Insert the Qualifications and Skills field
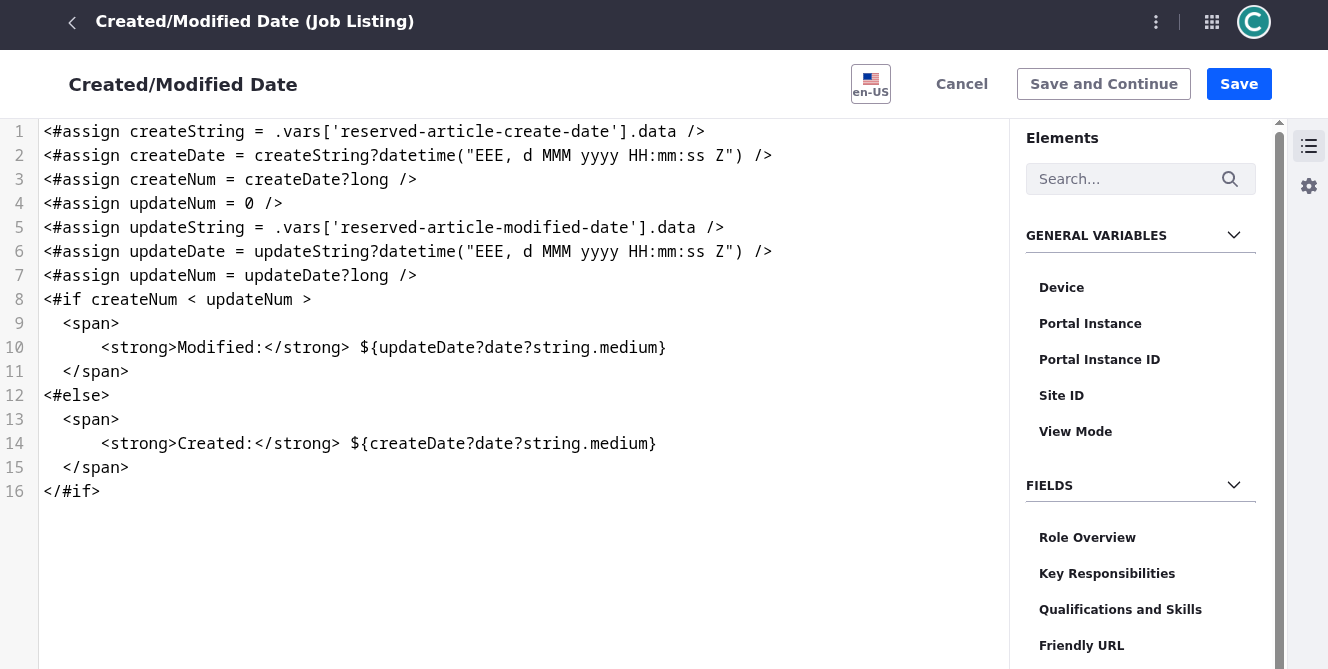Viewport: 1328px width, 669px height. tap(1120, 610)
